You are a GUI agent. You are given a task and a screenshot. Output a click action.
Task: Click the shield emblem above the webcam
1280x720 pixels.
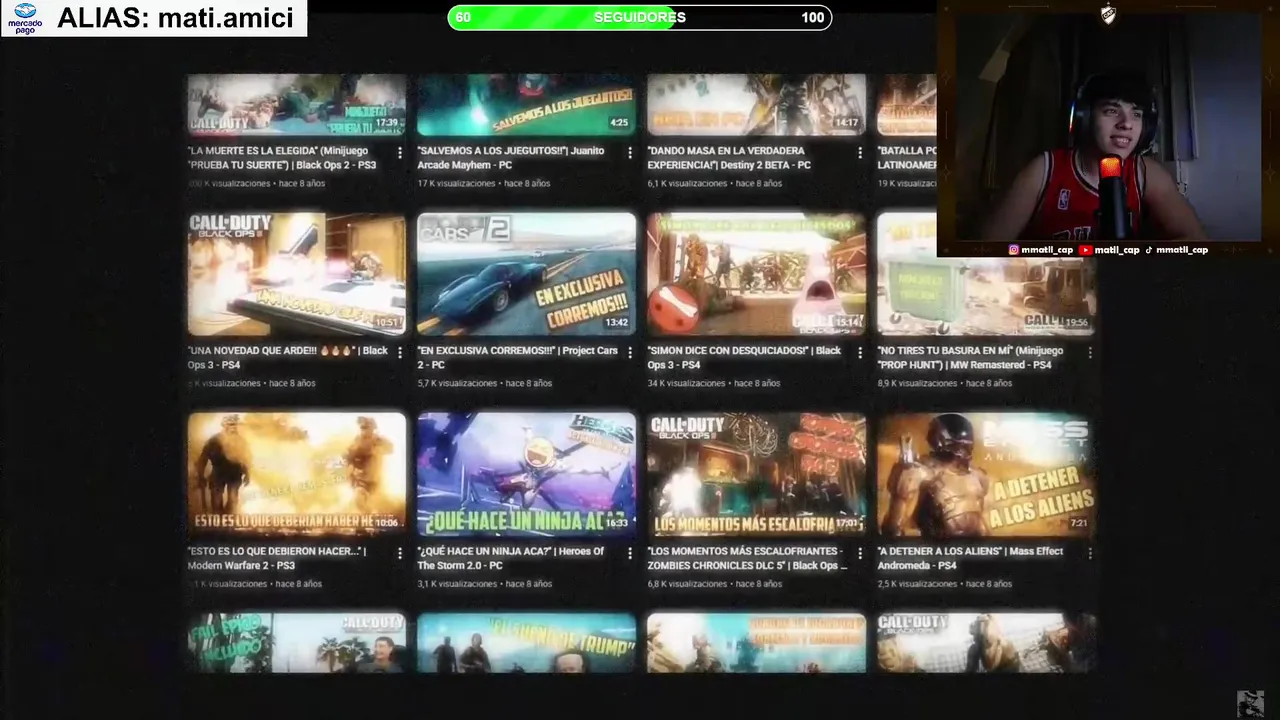pos(1108,14)
